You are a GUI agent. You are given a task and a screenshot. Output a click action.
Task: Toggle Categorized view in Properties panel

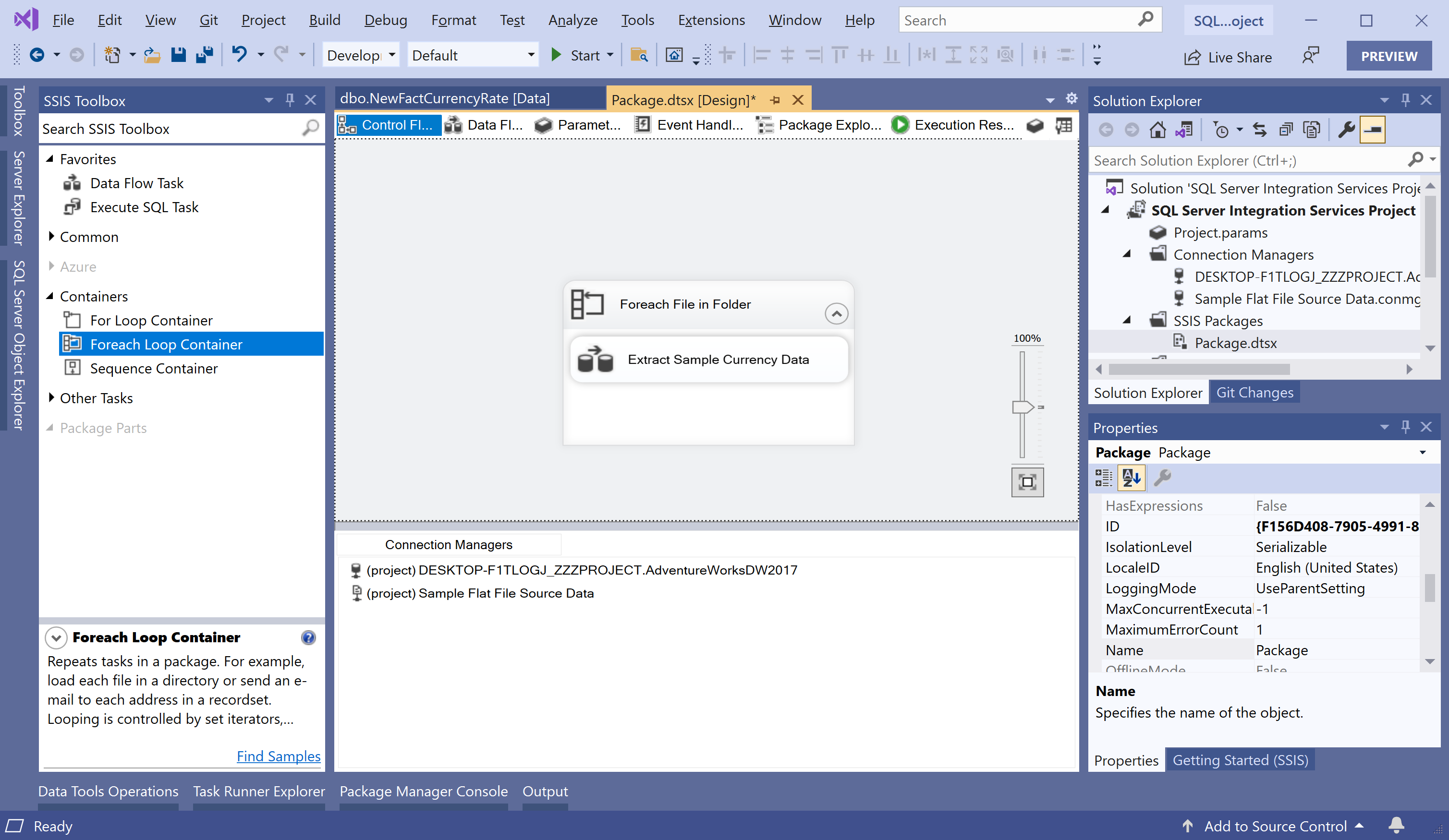1103,478
